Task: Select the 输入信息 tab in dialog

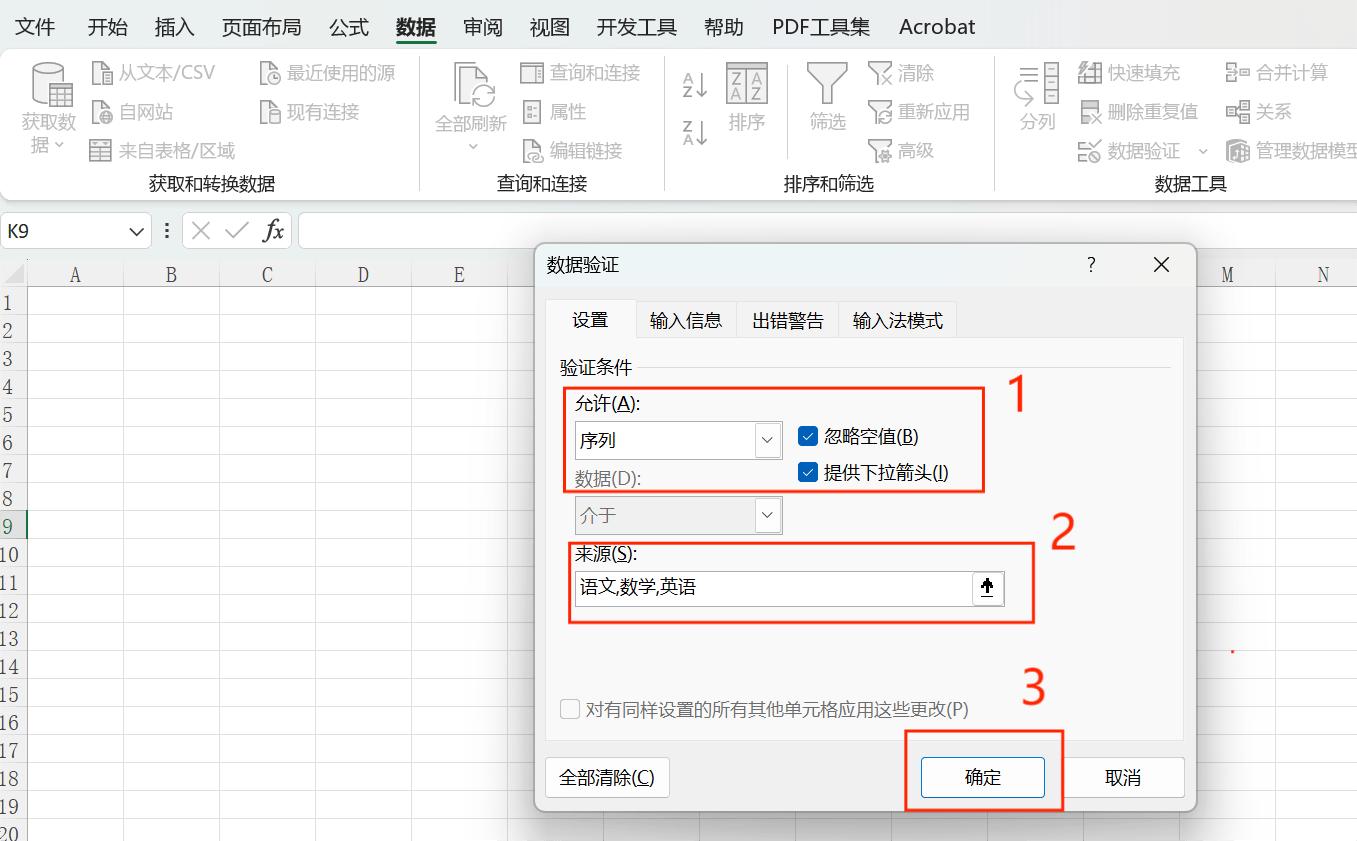Action: (686, 320)
